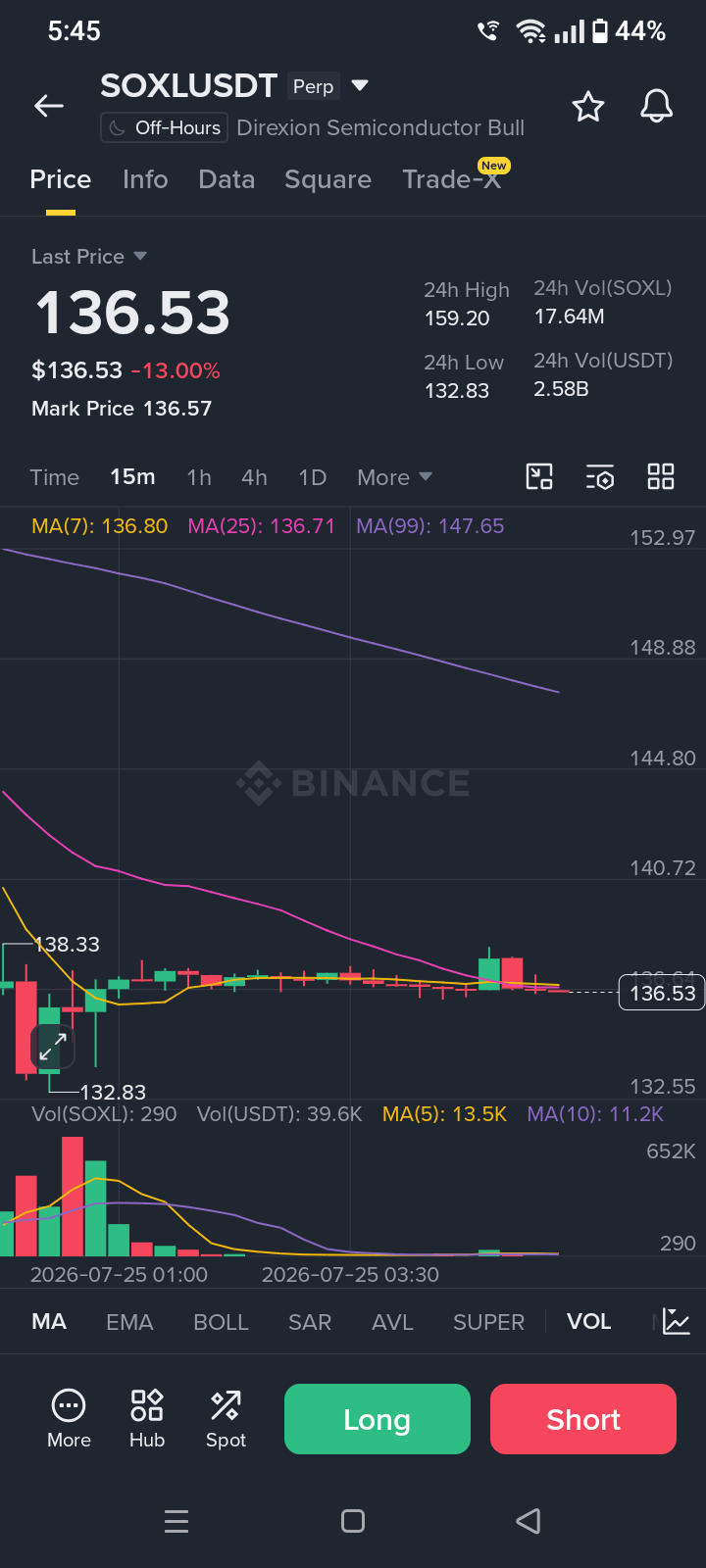This screenshot has height=1568, width=706.
Task: Switch to the Price tab
Action: (61, 179)
